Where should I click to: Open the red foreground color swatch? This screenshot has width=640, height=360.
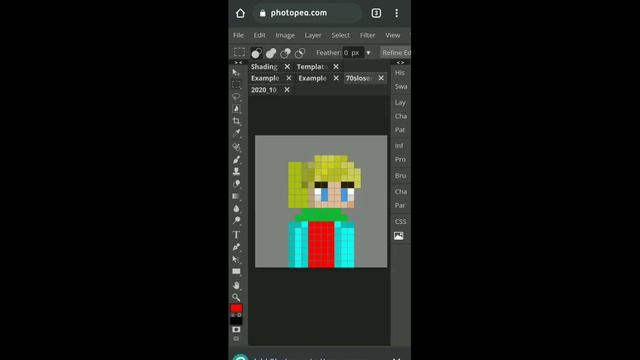(x=236, y=308)
